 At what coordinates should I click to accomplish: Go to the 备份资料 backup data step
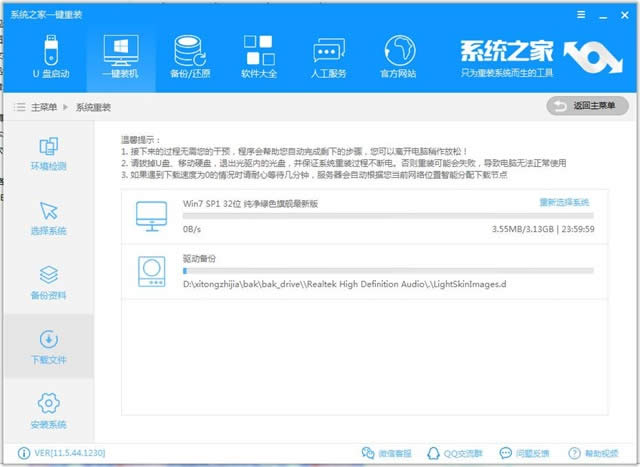pos(47,282)
